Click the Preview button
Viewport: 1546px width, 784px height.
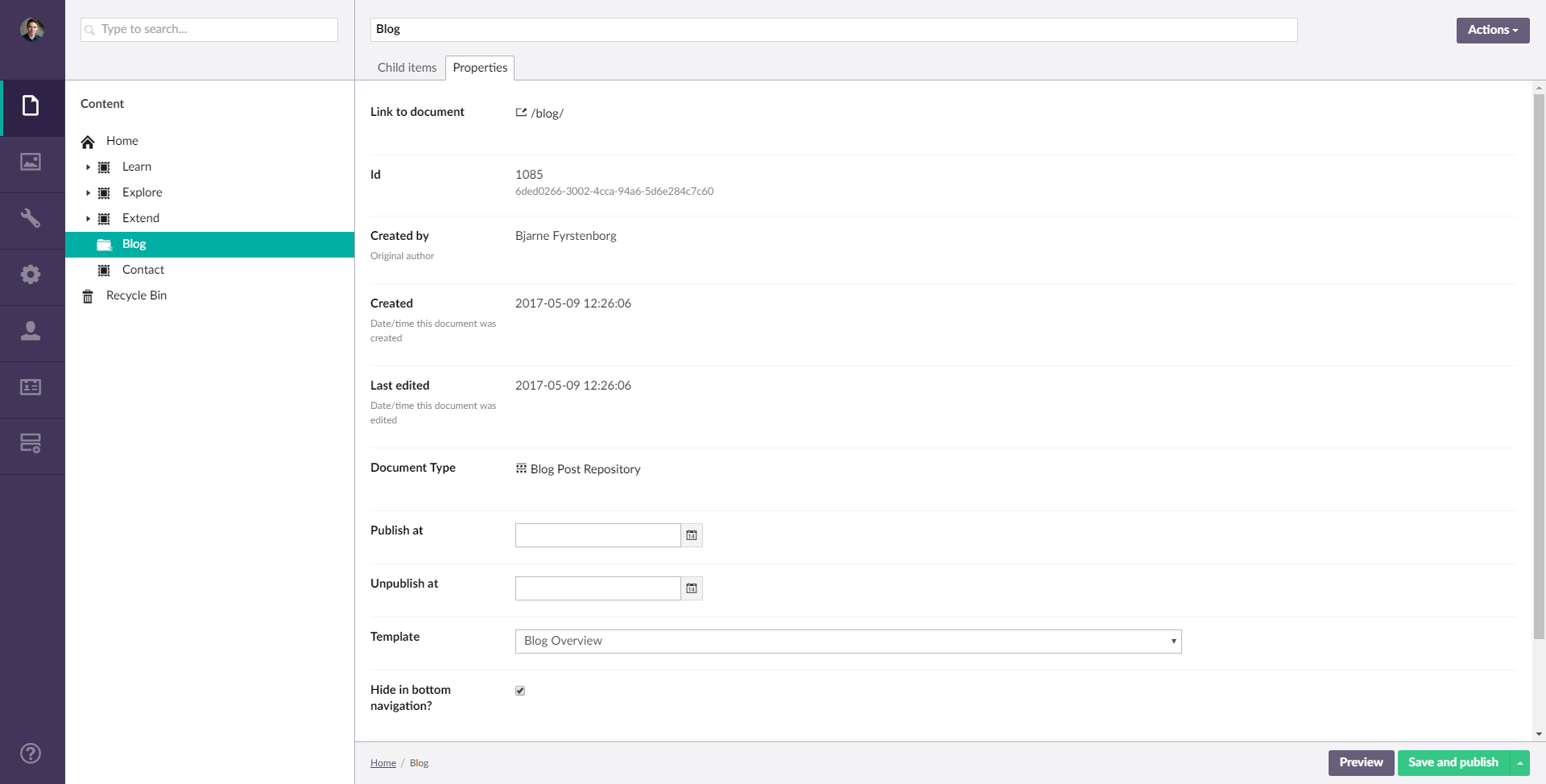coord(1361,762)
